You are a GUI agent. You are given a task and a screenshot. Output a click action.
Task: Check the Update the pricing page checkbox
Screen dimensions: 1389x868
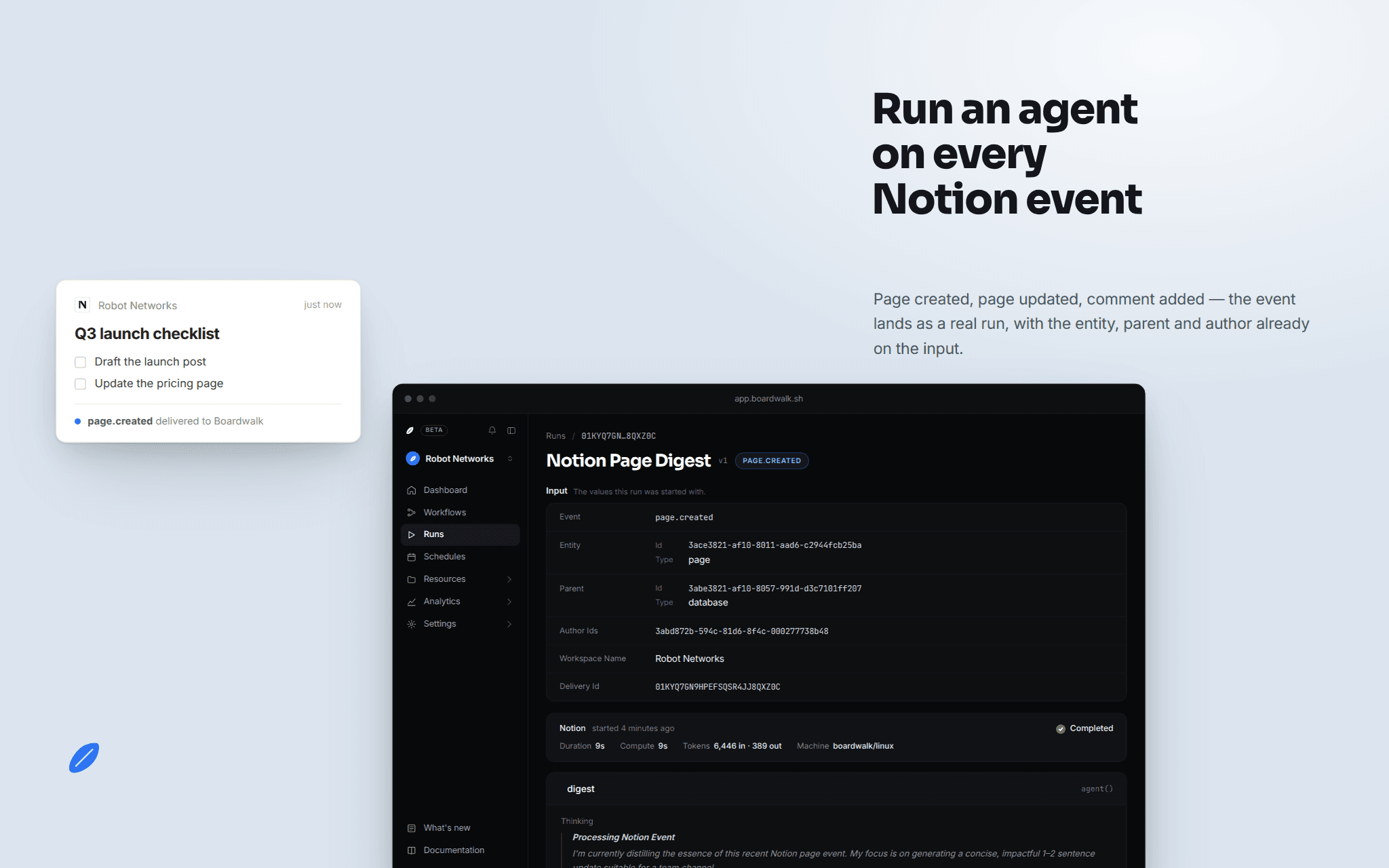[x=80, y=384]
